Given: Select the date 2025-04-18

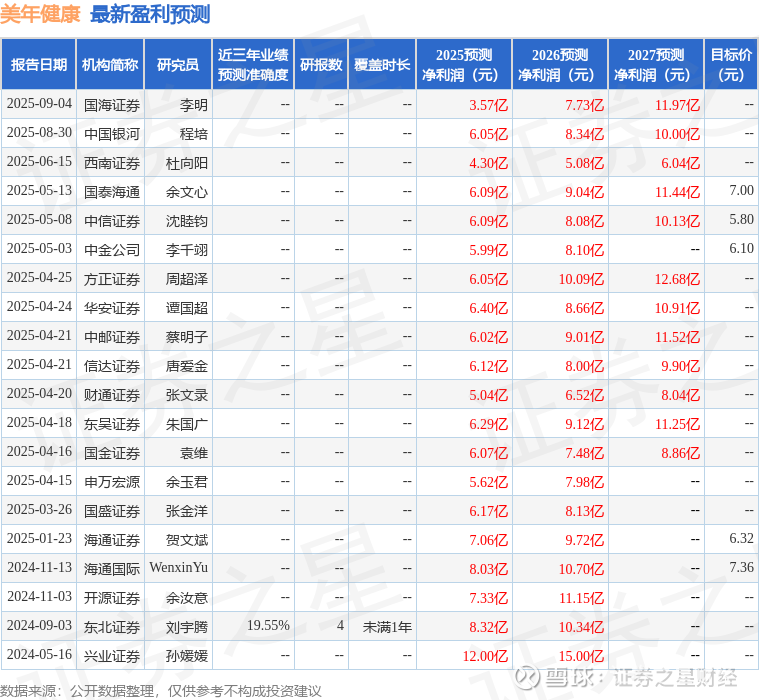Looking at the screenshot, I should (39, 423).
